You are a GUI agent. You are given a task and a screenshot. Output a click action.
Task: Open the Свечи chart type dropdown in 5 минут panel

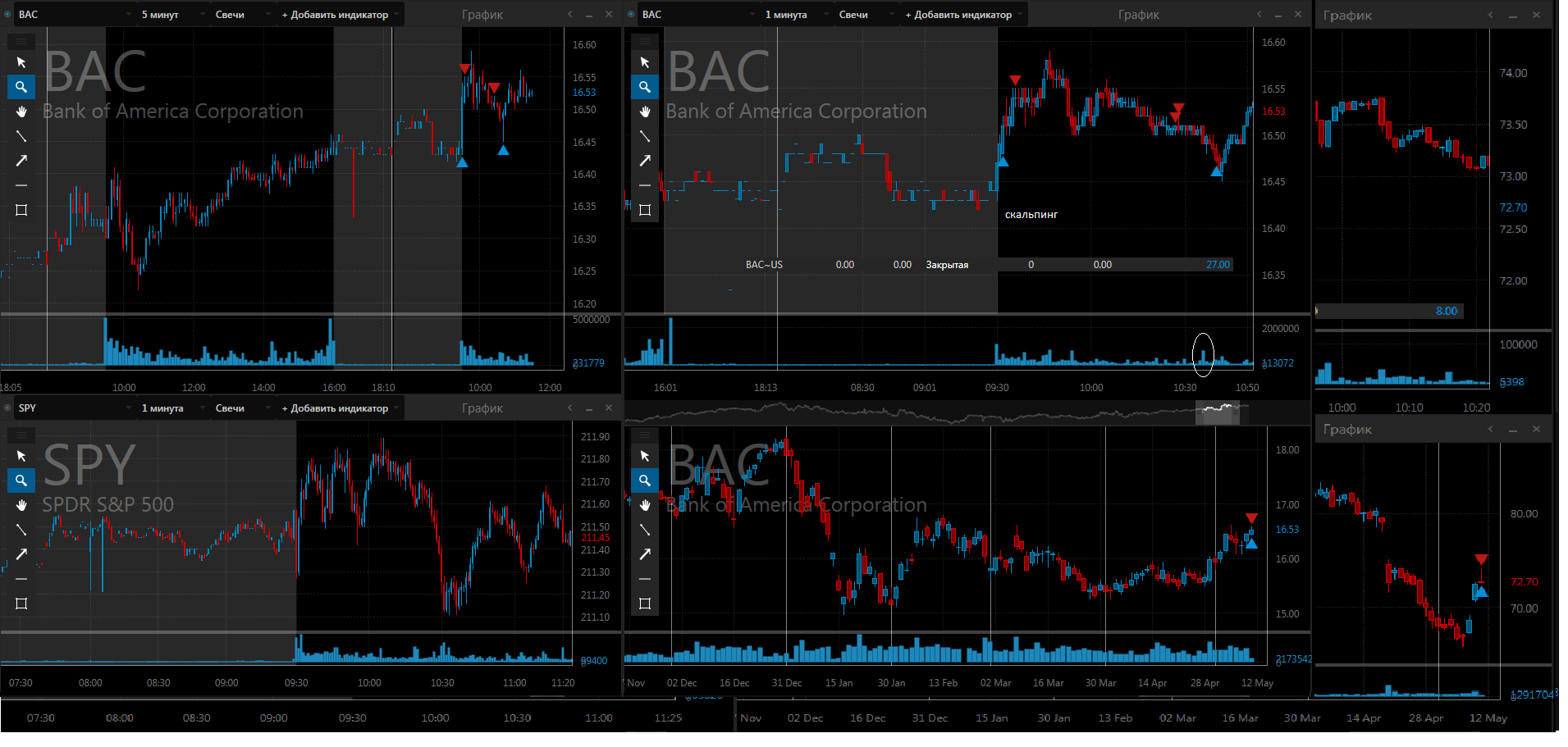(242, 15)
